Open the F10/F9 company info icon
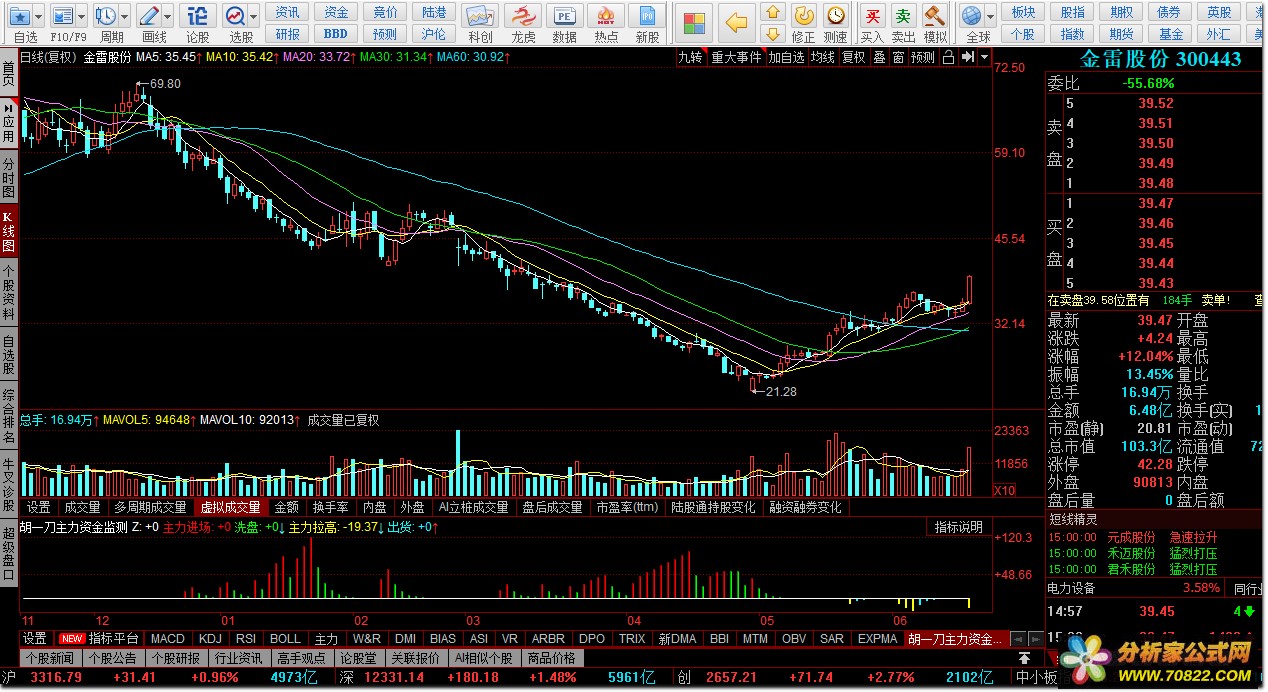1268x692 pixels. [63, 16]
